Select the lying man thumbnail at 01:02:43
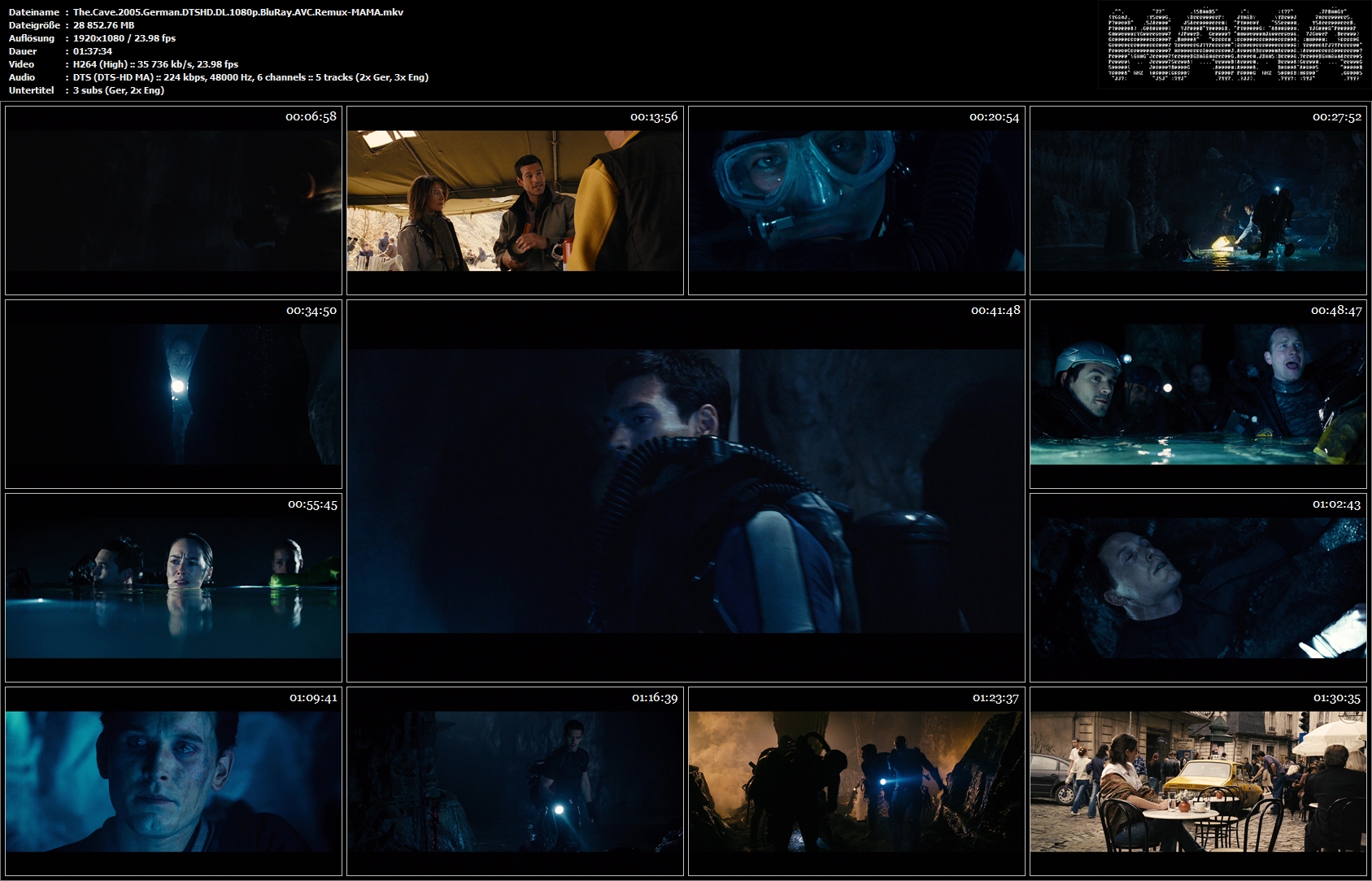The width and height of the screenshot is (1372, 881). pos(1198,587)
